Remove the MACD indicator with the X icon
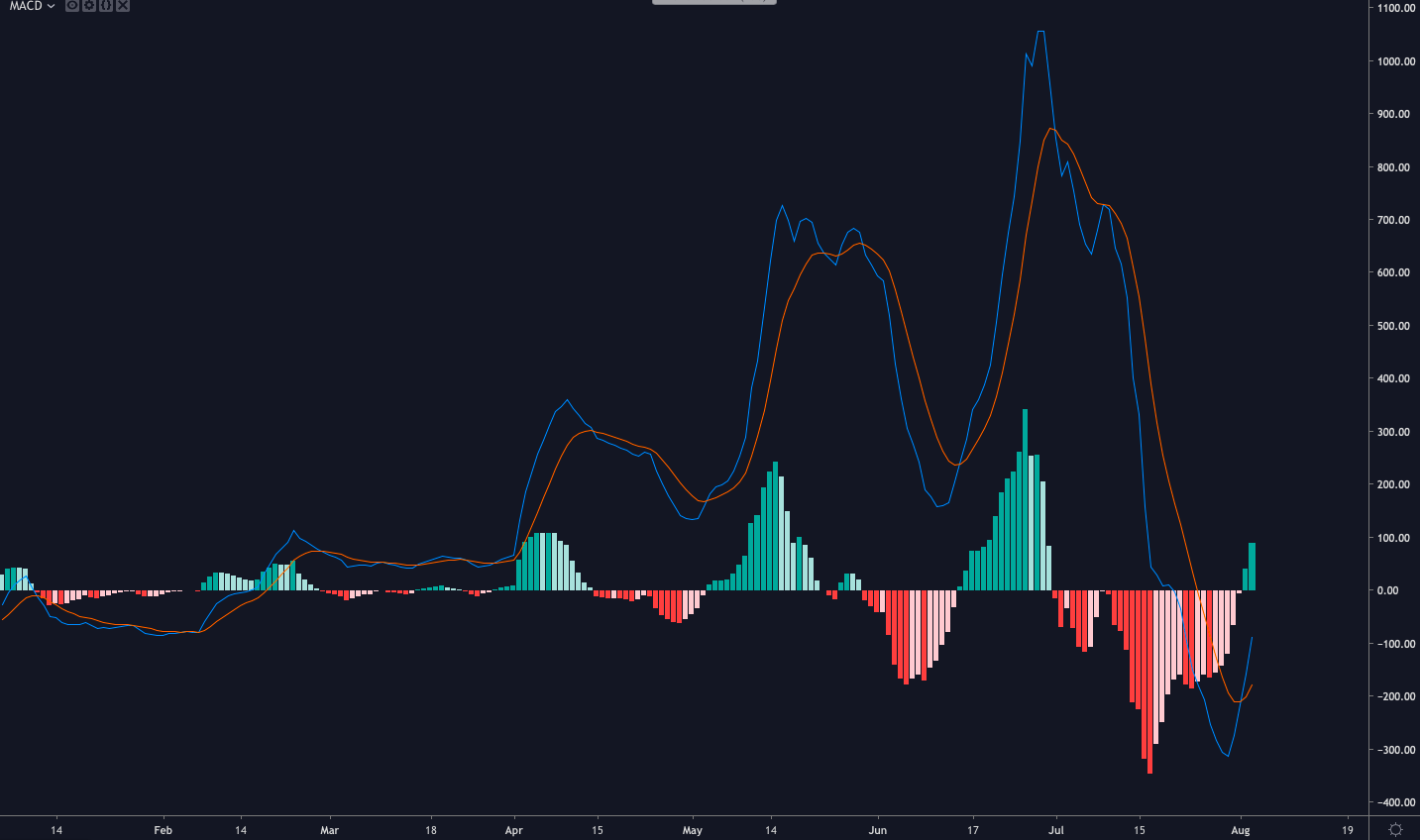Viewport: 1420px width, 840px height. click(123, 6)
